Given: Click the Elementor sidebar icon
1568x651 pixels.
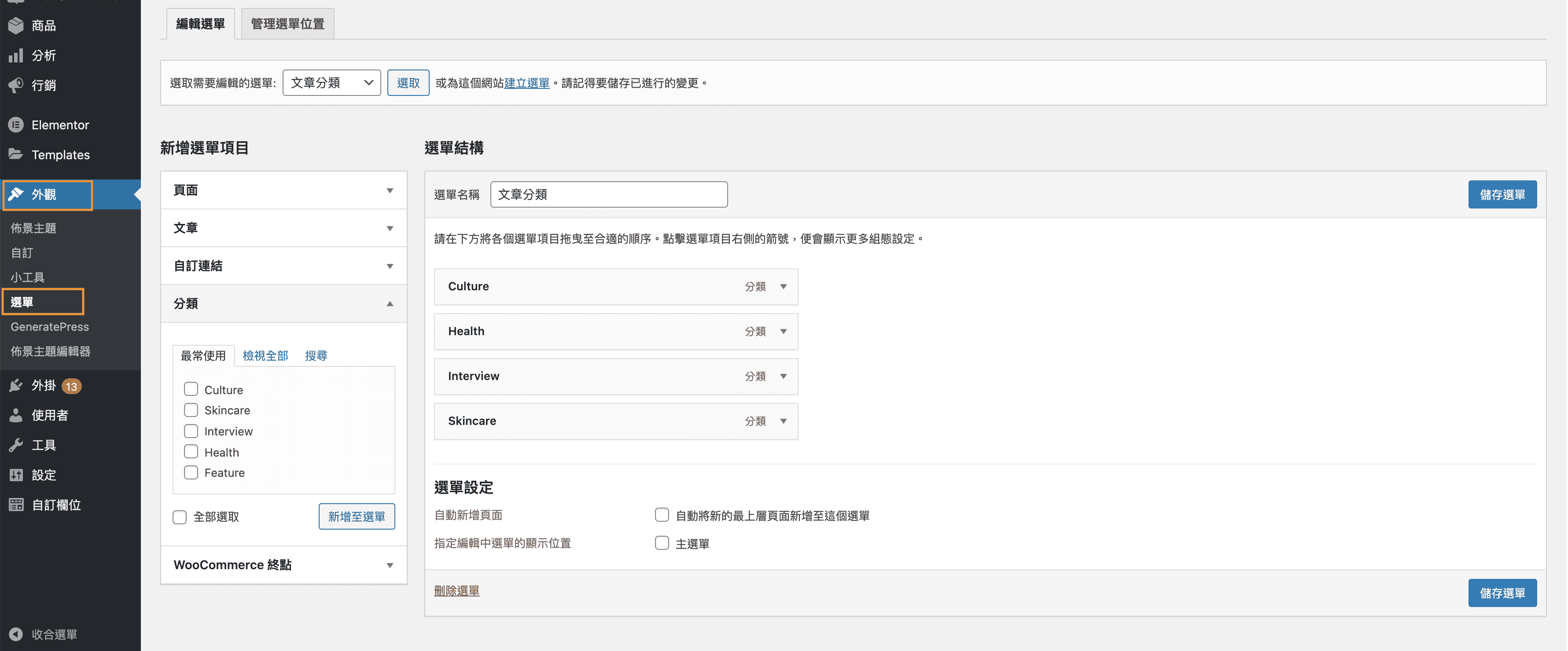Looking at the screenshot, I should (x=16, y=125).
